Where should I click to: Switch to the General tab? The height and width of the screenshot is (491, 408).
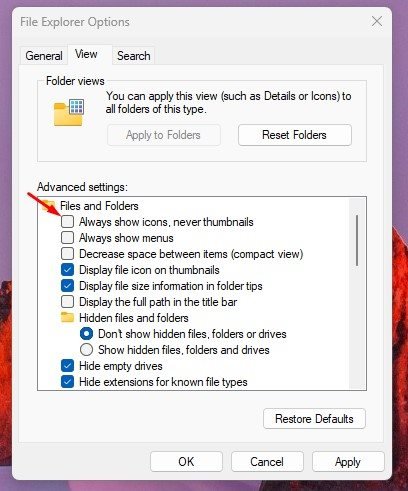(x=44, y=56)
